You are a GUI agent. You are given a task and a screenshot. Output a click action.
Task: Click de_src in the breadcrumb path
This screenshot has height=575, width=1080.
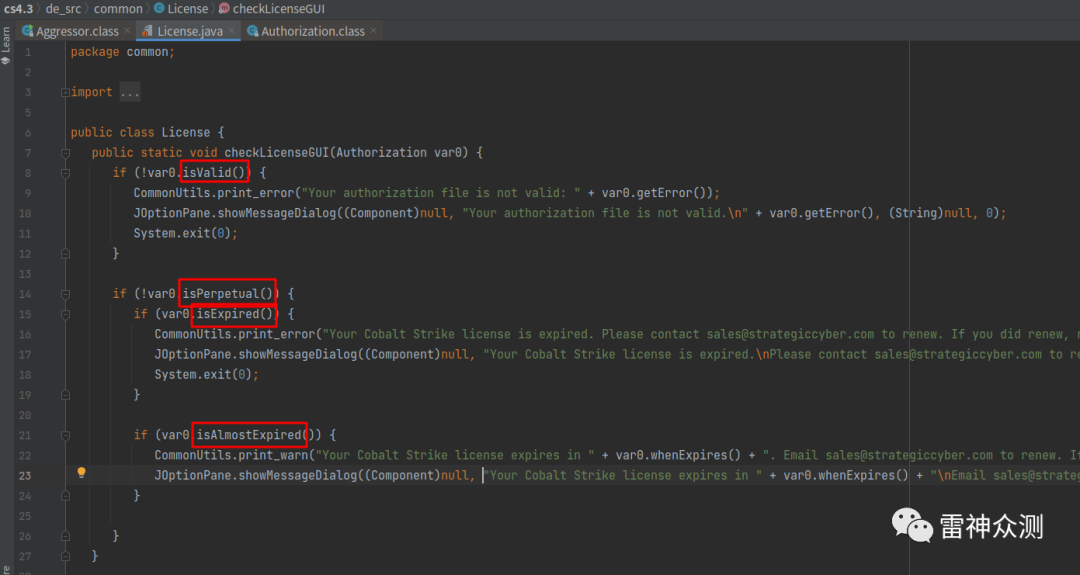[x=63, y=8]
